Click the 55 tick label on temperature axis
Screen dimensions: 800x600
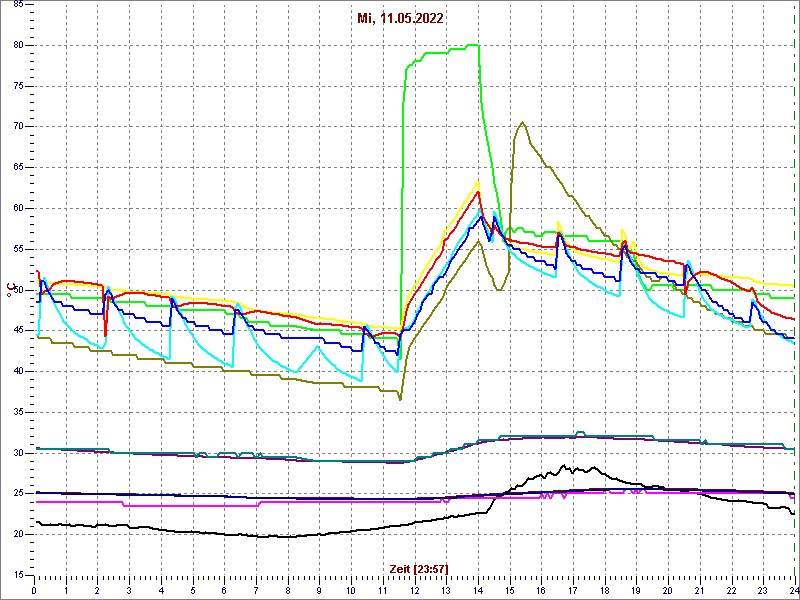[x=17, y=249]
